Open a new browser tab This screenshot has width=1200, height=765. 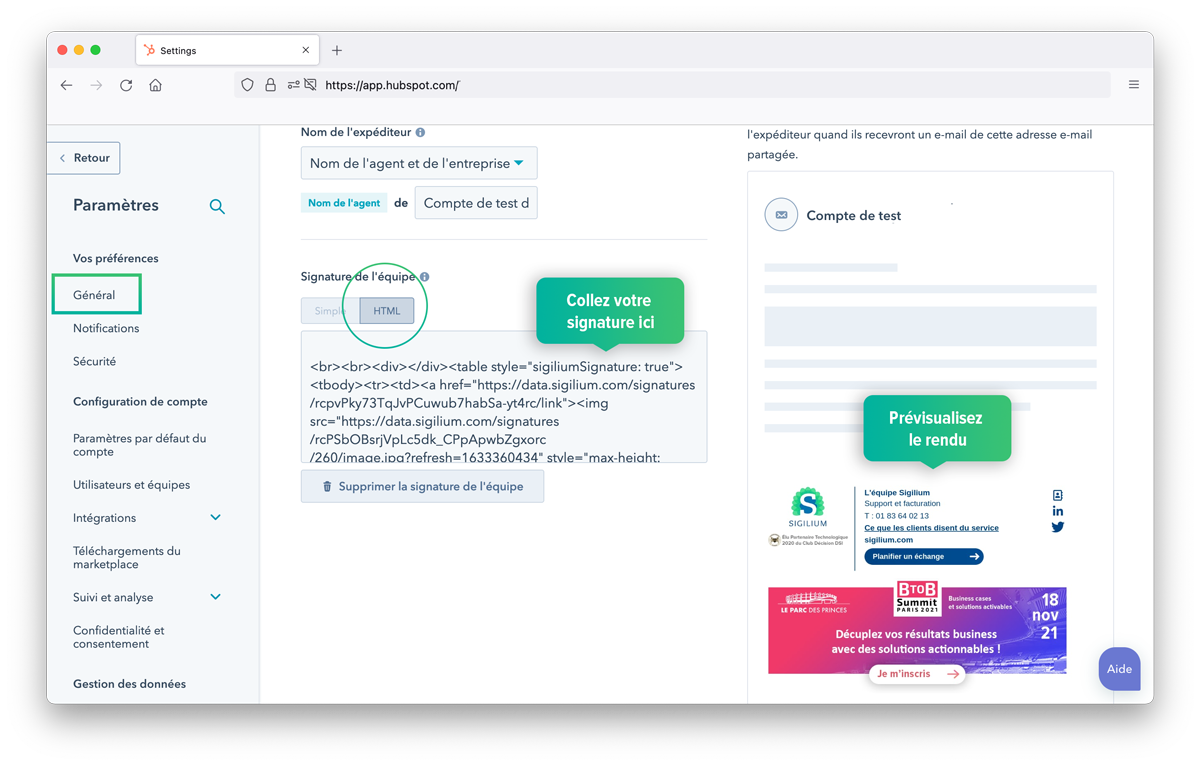click(x=337, y=50)
